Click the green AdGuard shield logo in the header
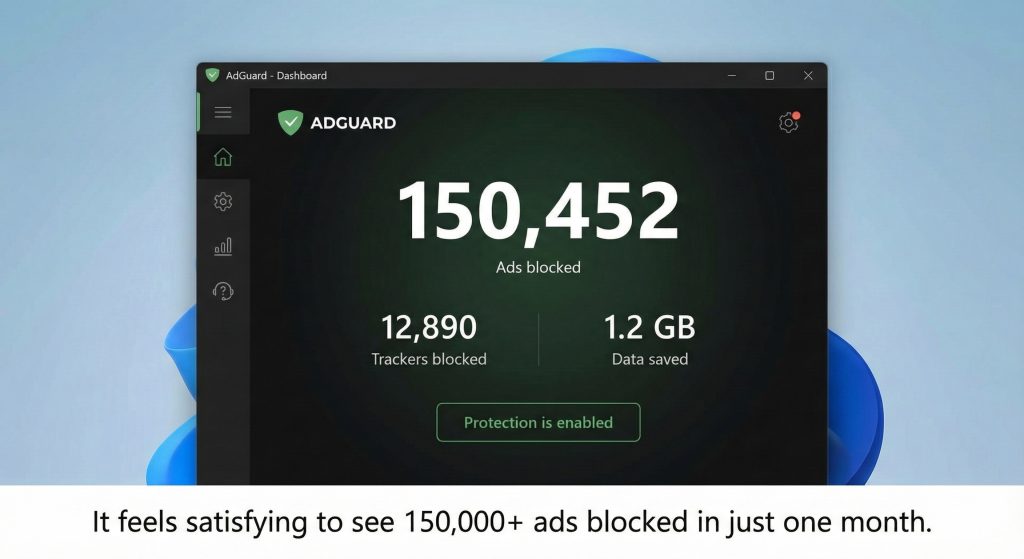 pos(290,123)
